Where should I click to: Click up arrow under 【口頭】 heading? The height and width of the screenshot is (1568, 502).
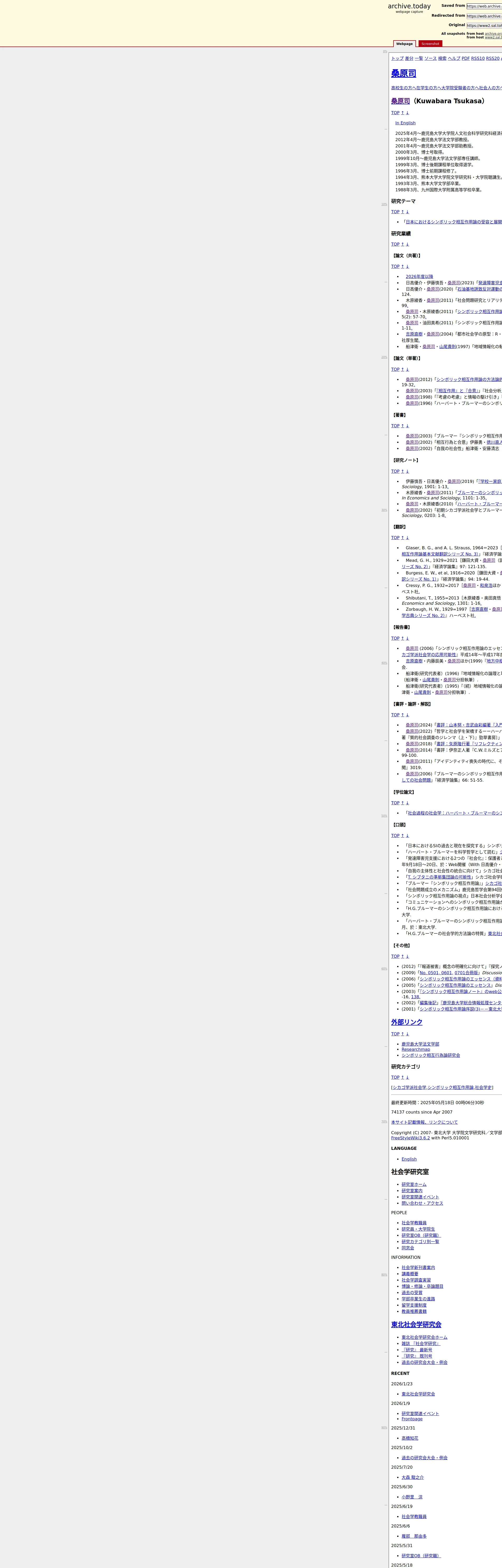pyautogui.click(x=402, y=836)
